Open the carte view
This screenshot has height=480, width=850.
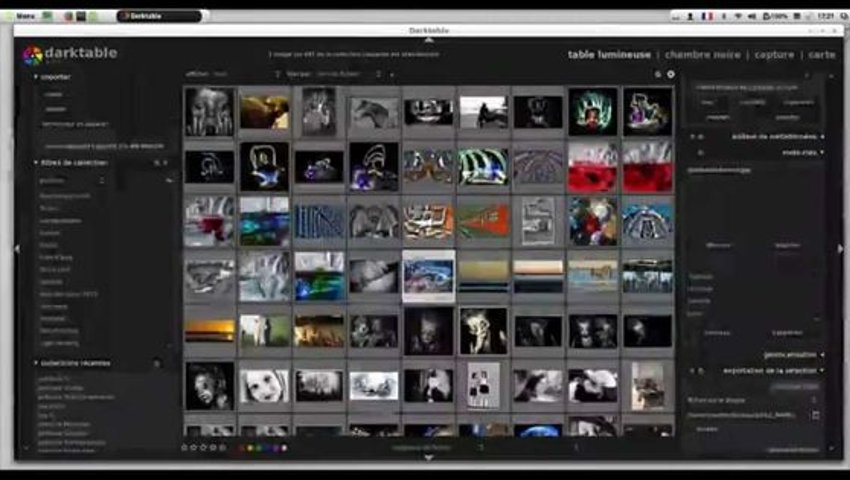822,55
